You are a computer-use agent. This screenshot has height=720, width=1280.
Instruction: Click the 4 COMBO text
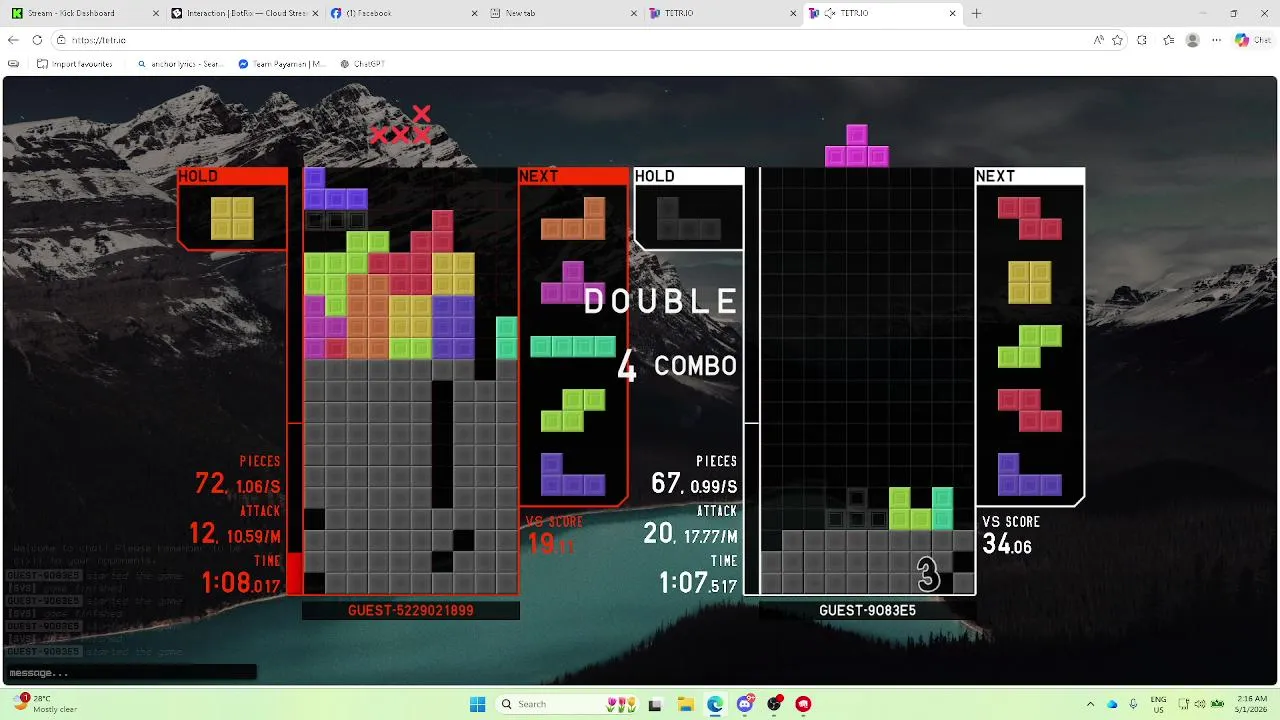(677, 366)
